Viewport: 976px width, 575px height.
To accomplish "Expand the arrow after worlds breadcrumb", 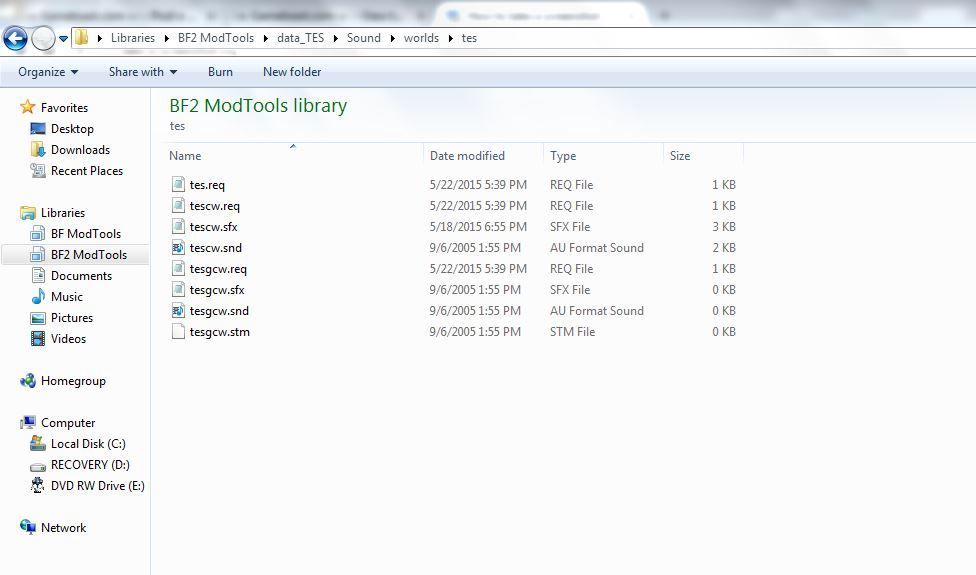I will pos(450,39).
